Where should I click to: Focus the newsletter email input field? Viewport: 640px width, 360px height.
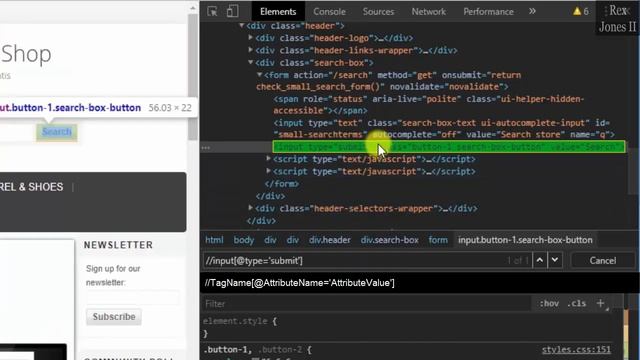133,298
